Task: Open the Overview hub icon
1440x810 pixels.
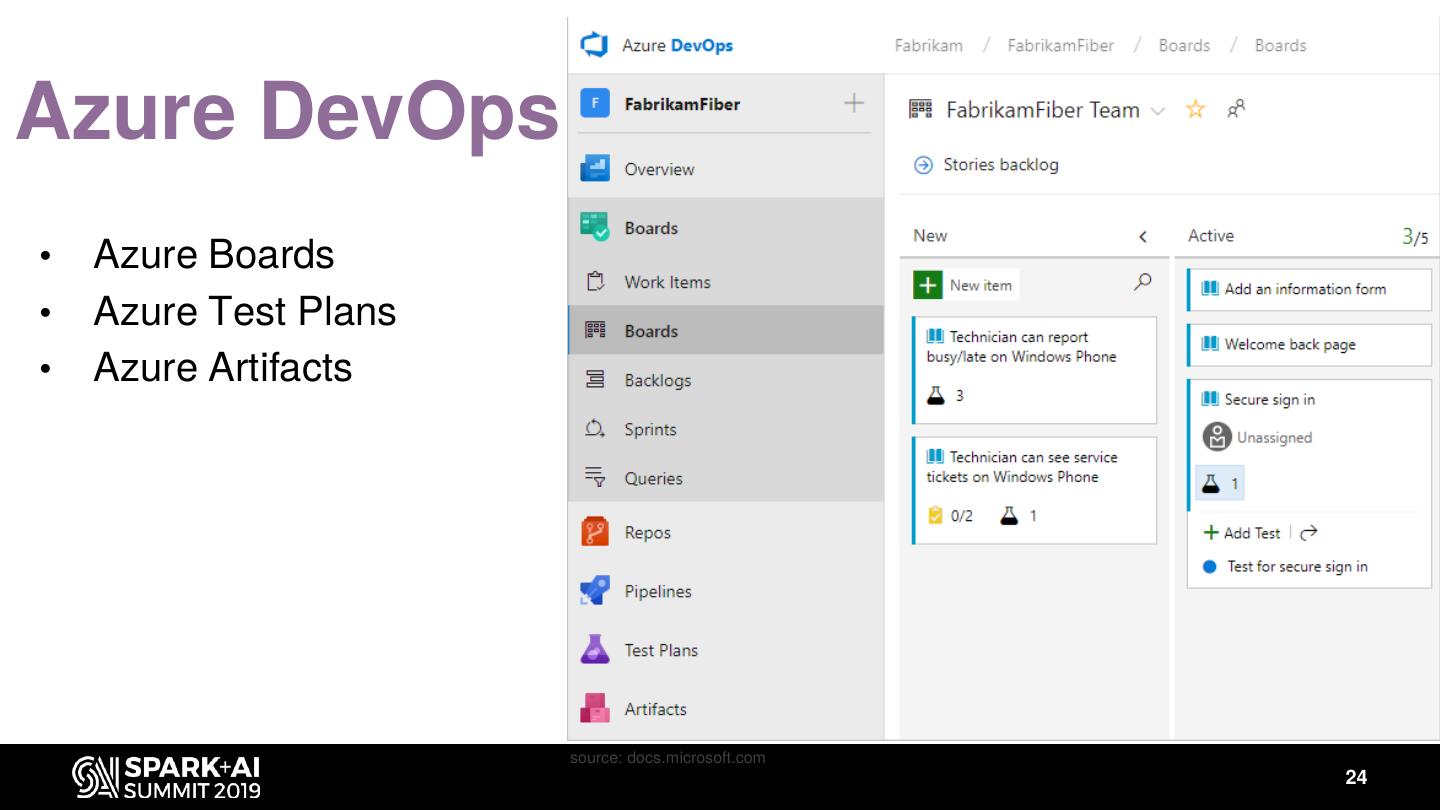Action: (x=595, y=169)
